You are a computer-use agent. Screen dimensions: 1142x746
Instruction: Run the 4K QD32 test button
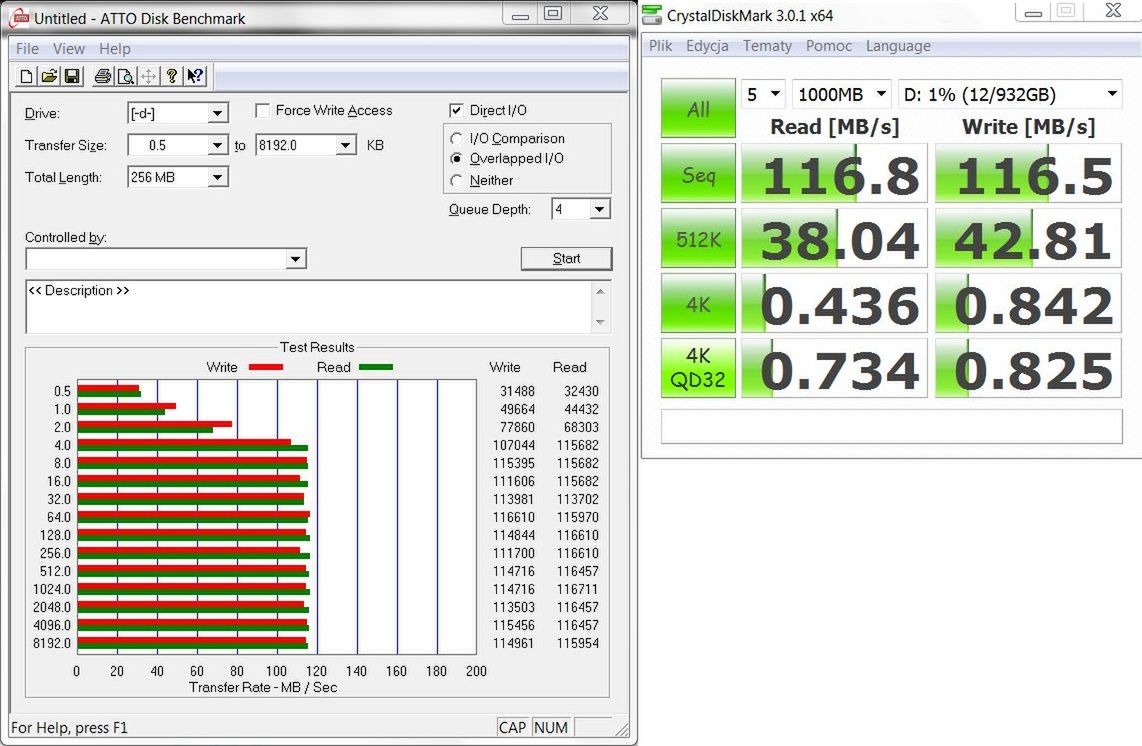698,368
